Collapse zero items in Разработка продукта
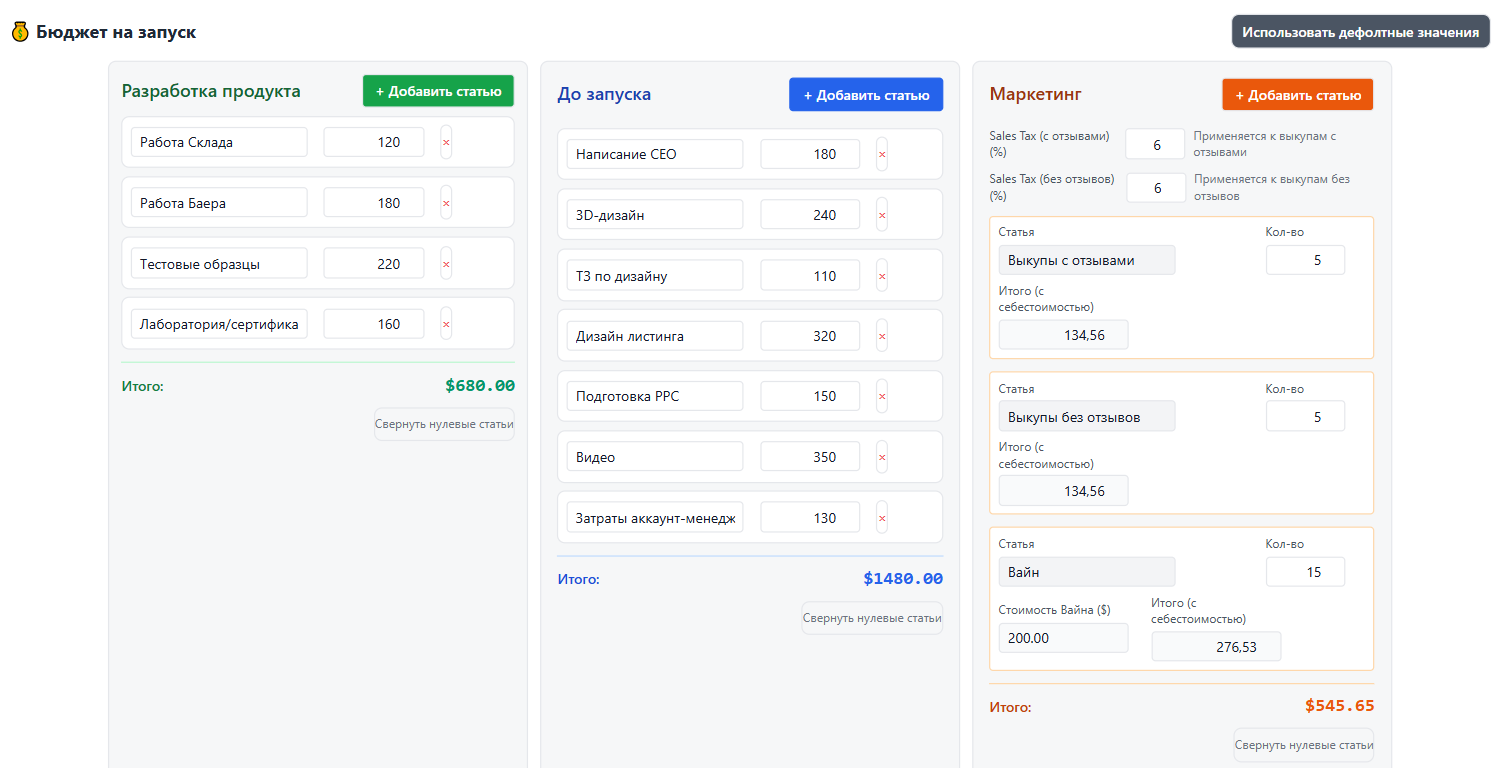The height and width of the screenshot is (768, 1503). tap(444, 424)
